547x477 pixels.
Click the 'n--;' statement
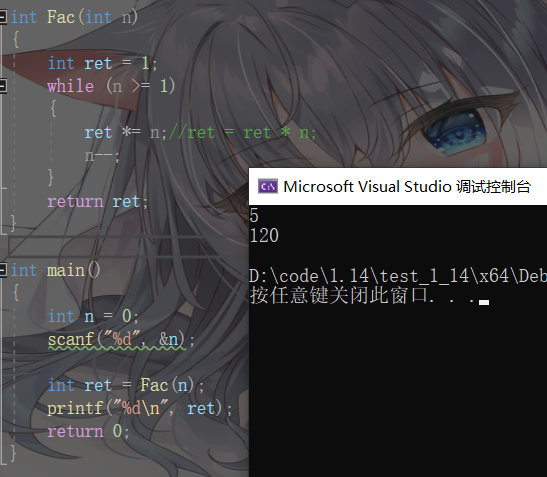point(102,155)
